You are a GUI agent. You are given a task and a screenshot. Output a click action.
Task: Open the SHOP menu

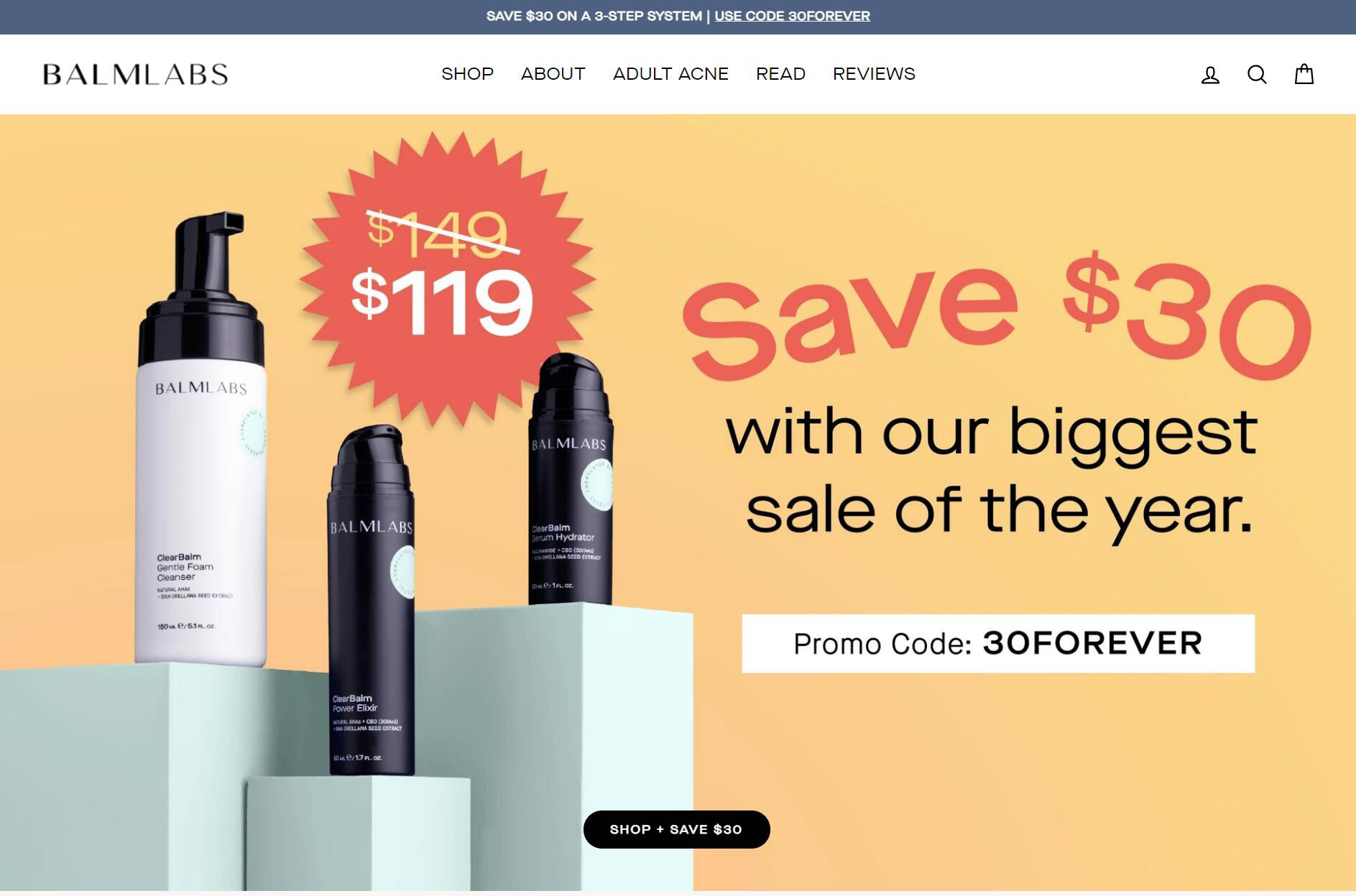pyautogui.click(x=468, y=74)
